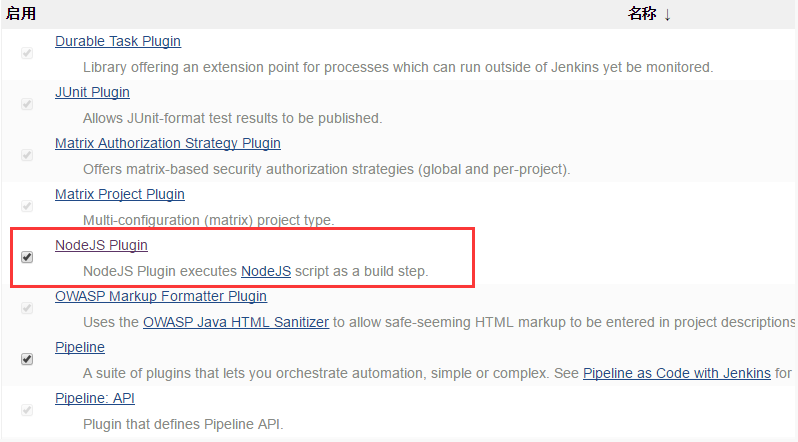Open the NodeJS Plugin title link
This screenshot has height=442, width=798.
(x=101, y=246)
